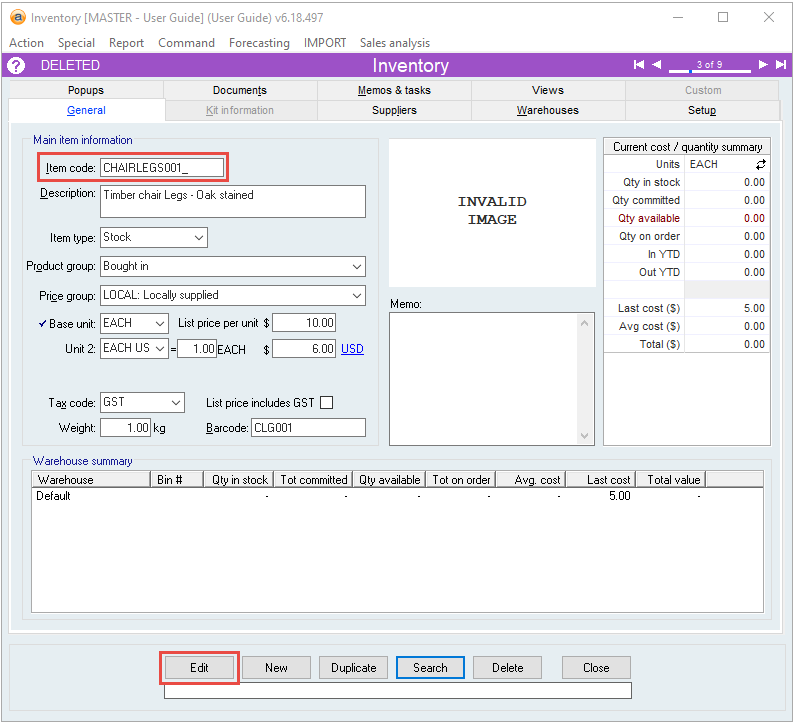Click the Duplicate button

pos(353,668)
